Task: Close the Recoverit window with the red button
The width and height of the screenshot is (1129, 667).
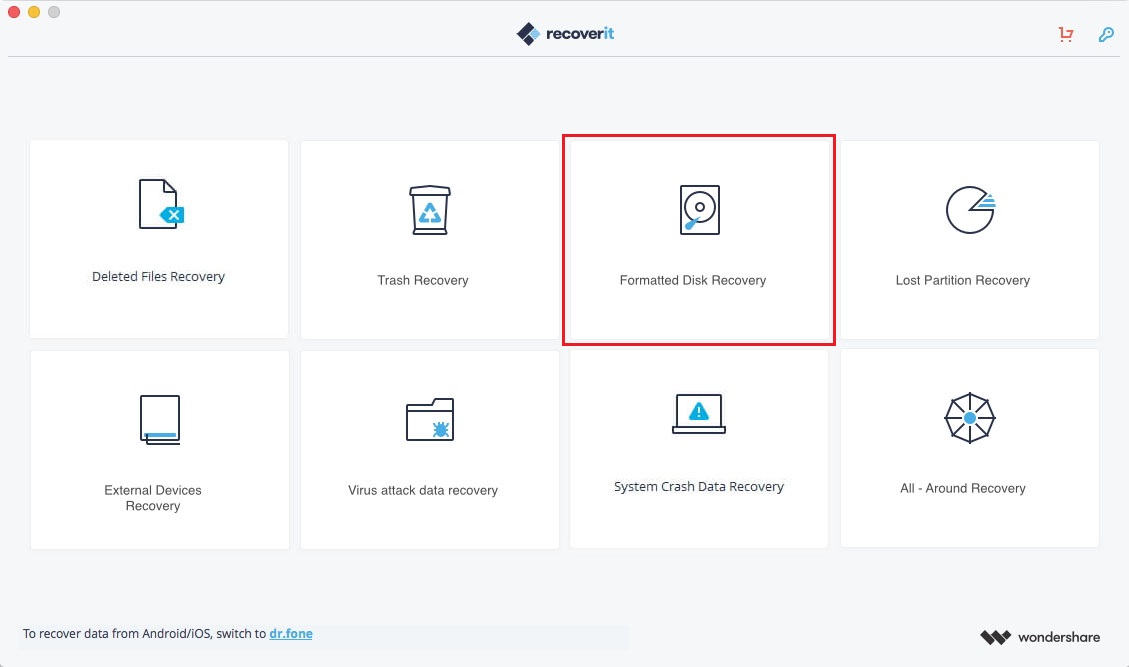Action: tap(14, 12)
